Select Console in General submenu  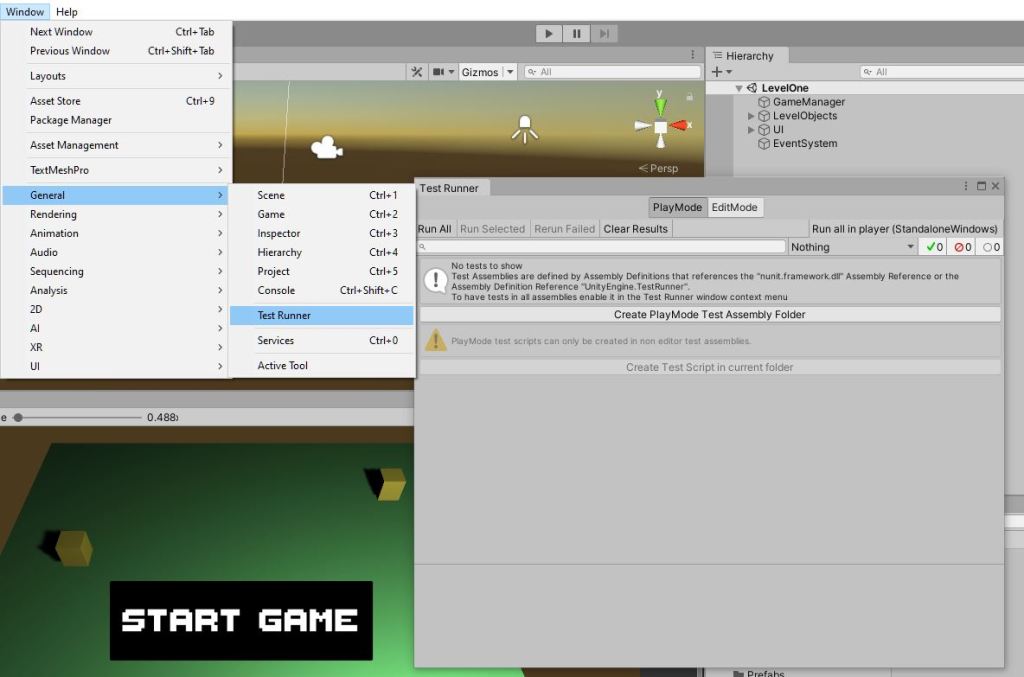pyautogui.click(x=322, y=290)
